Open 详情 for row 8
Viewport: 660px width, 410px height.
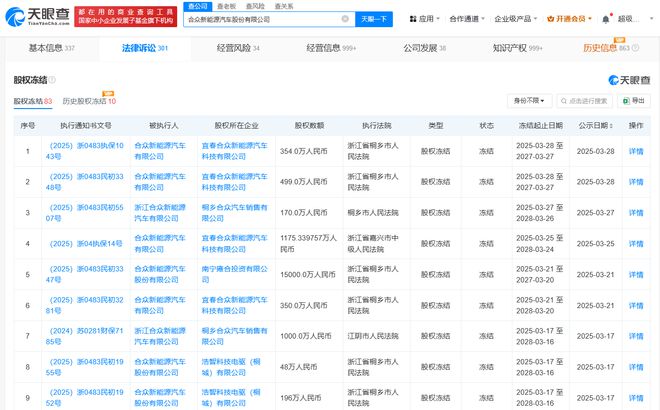click(x=636, y=367)
